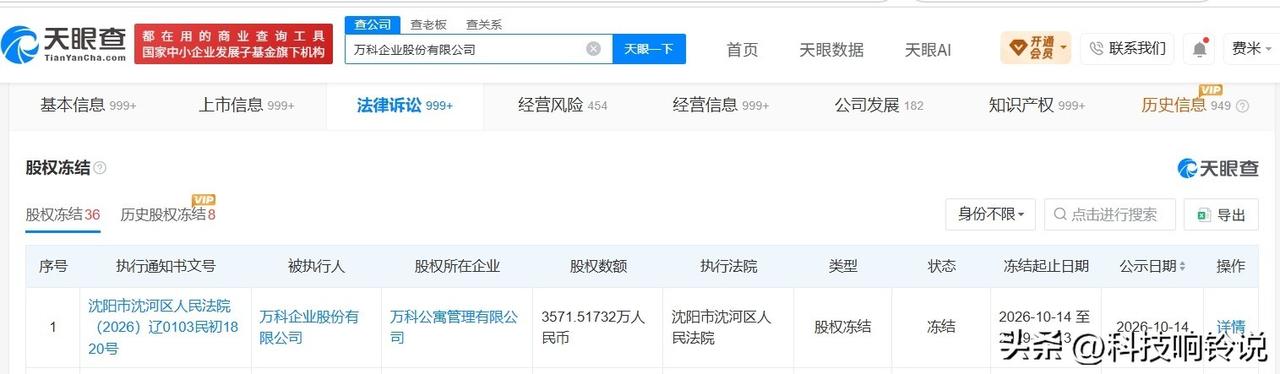Click the 导出 export button
This screenshot has height=374, width=1280.
[x=1221, y=214]
